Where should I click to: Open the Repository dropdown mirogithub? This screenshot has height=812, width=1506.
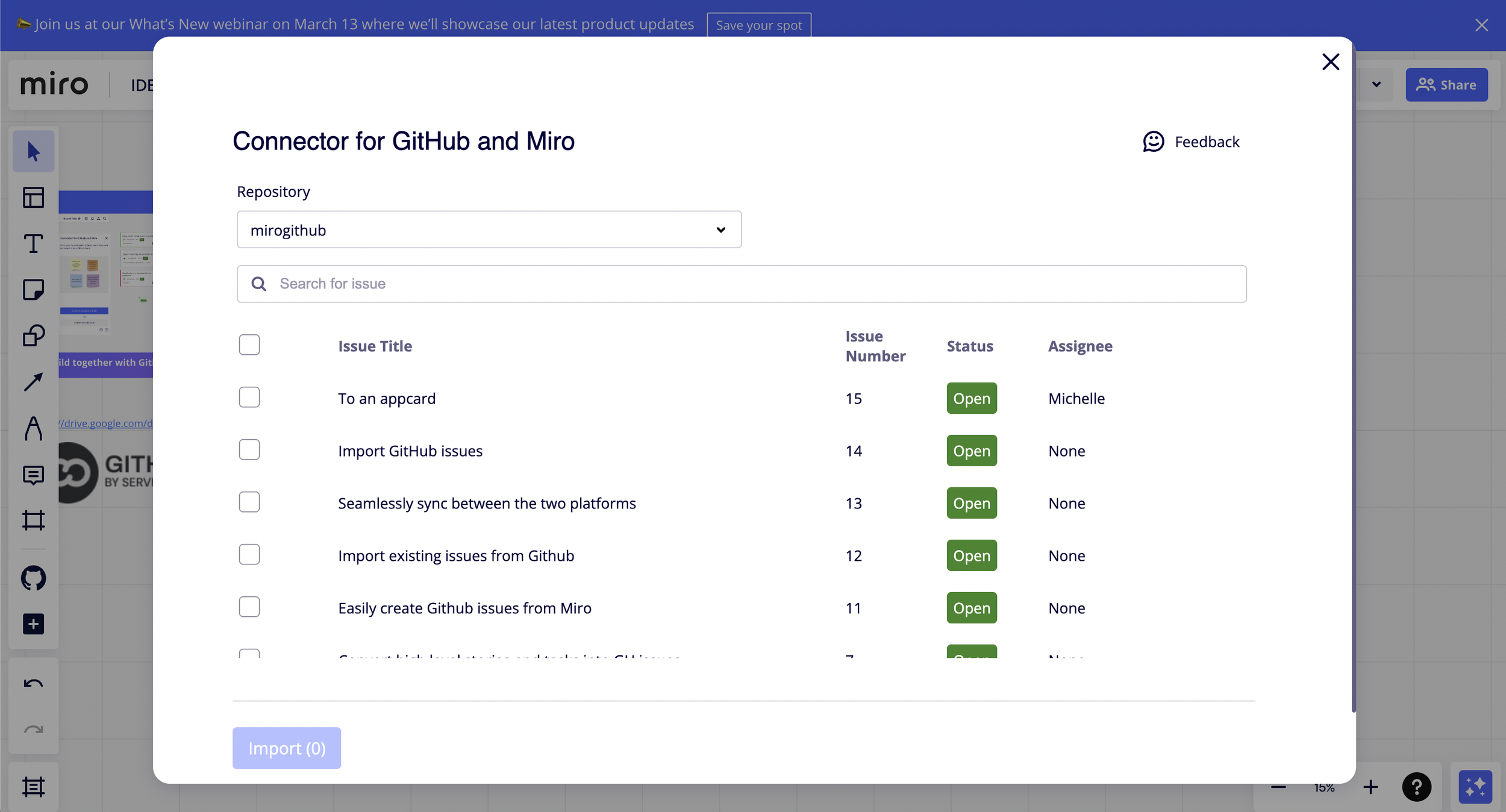point(489,230)
